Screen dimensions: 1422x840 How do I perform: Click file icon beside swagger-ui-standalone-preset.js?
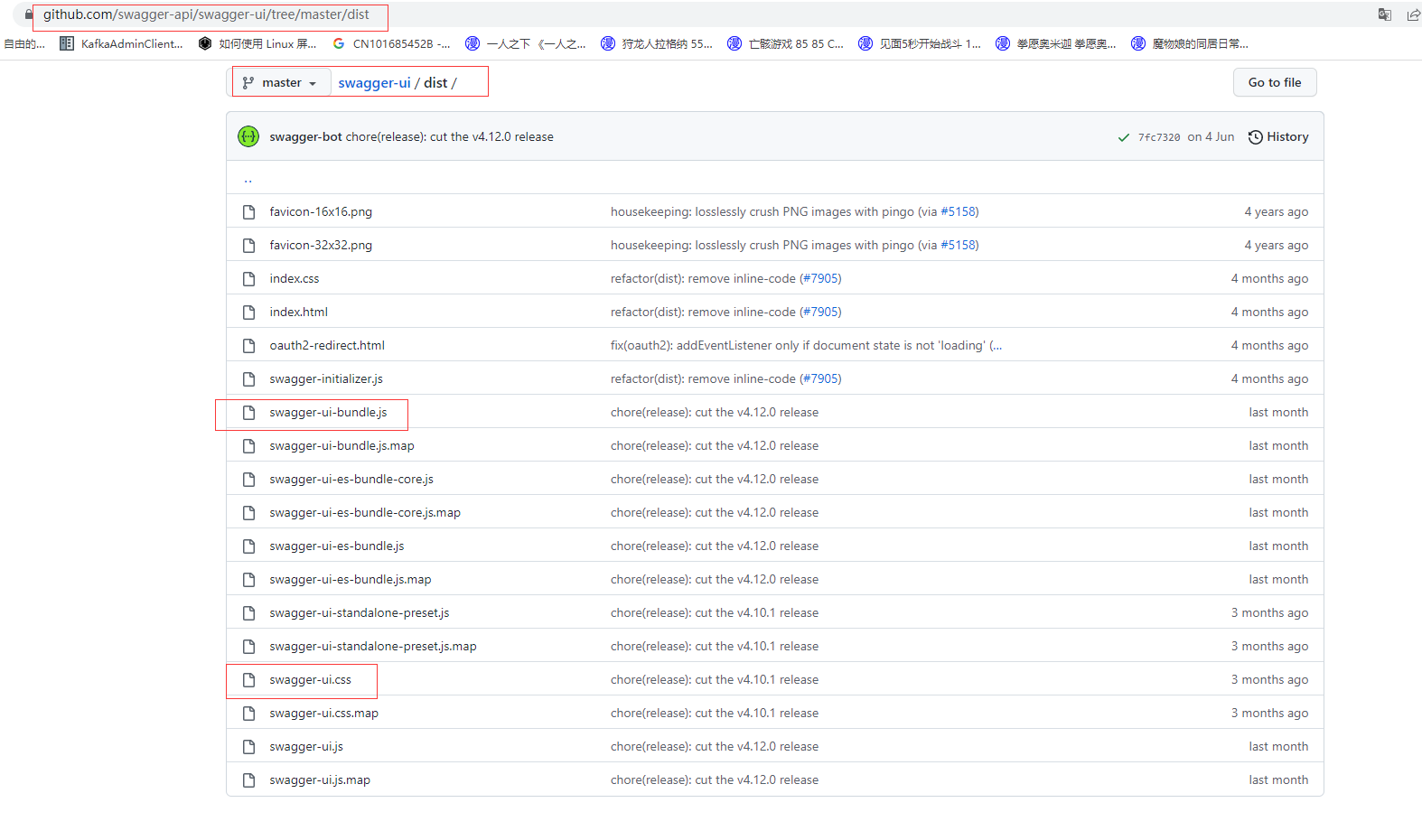248,613
